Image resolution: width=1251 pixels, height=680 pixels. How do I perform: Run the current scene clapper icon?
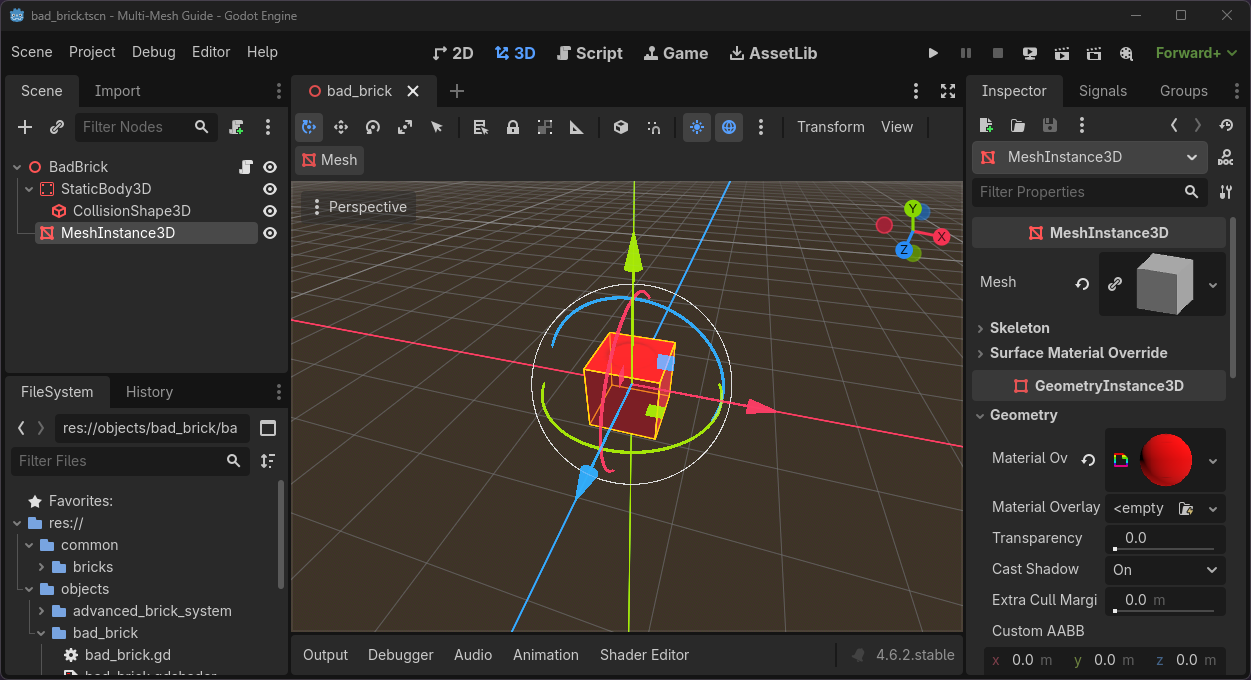click(x=1062, y=53)
